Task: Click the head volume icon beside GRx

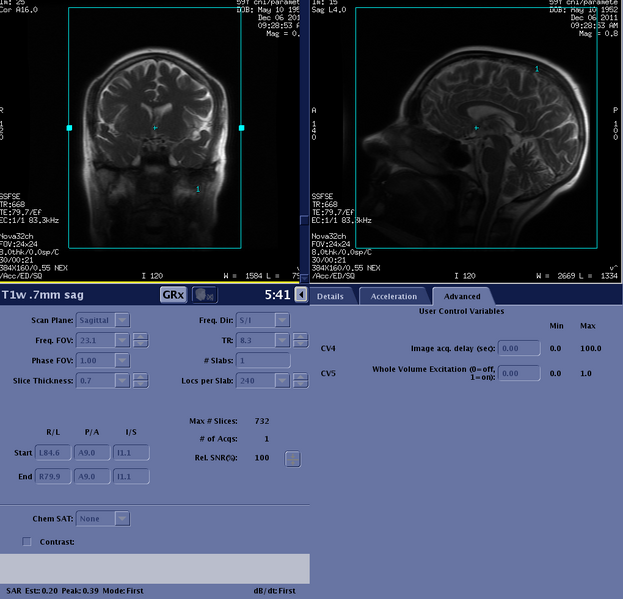Action: [x=205, y=295]
